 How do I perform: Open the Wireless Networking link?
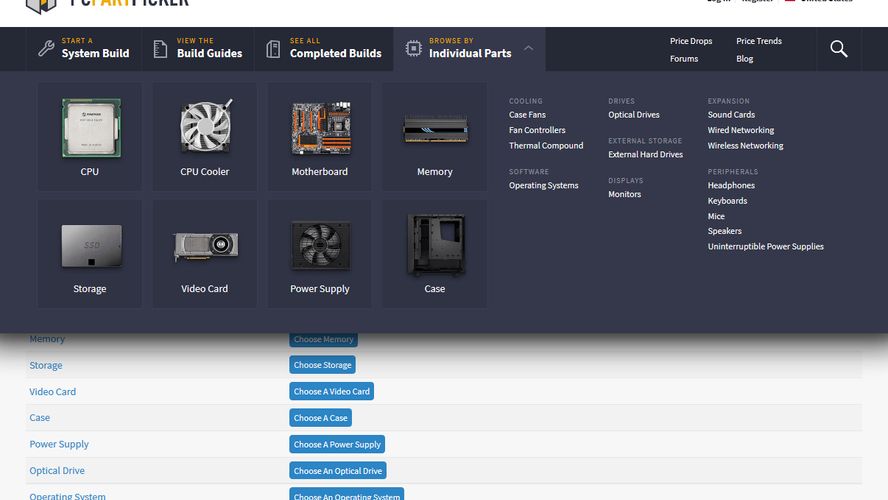coord(745,146)
